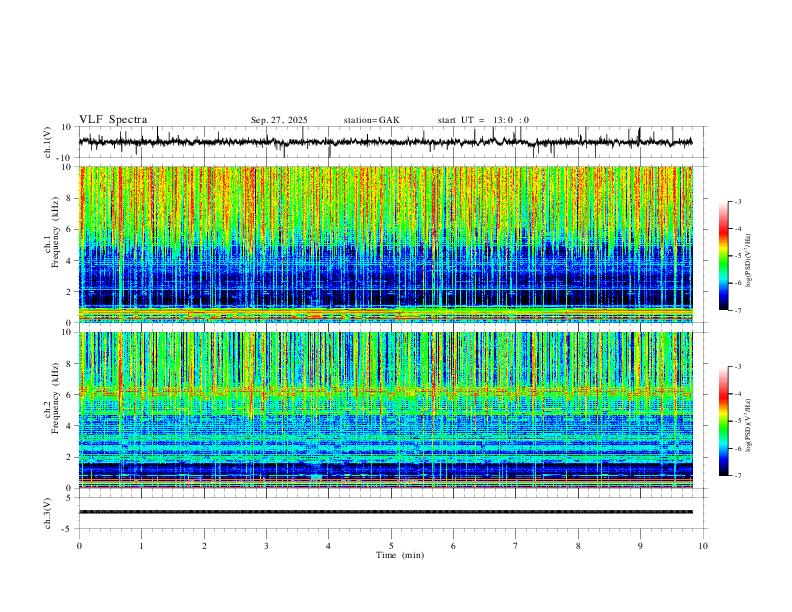Screen dimensions: 792x612
Task: Click the time axis tick label "5"
Action: coord(391,546)
